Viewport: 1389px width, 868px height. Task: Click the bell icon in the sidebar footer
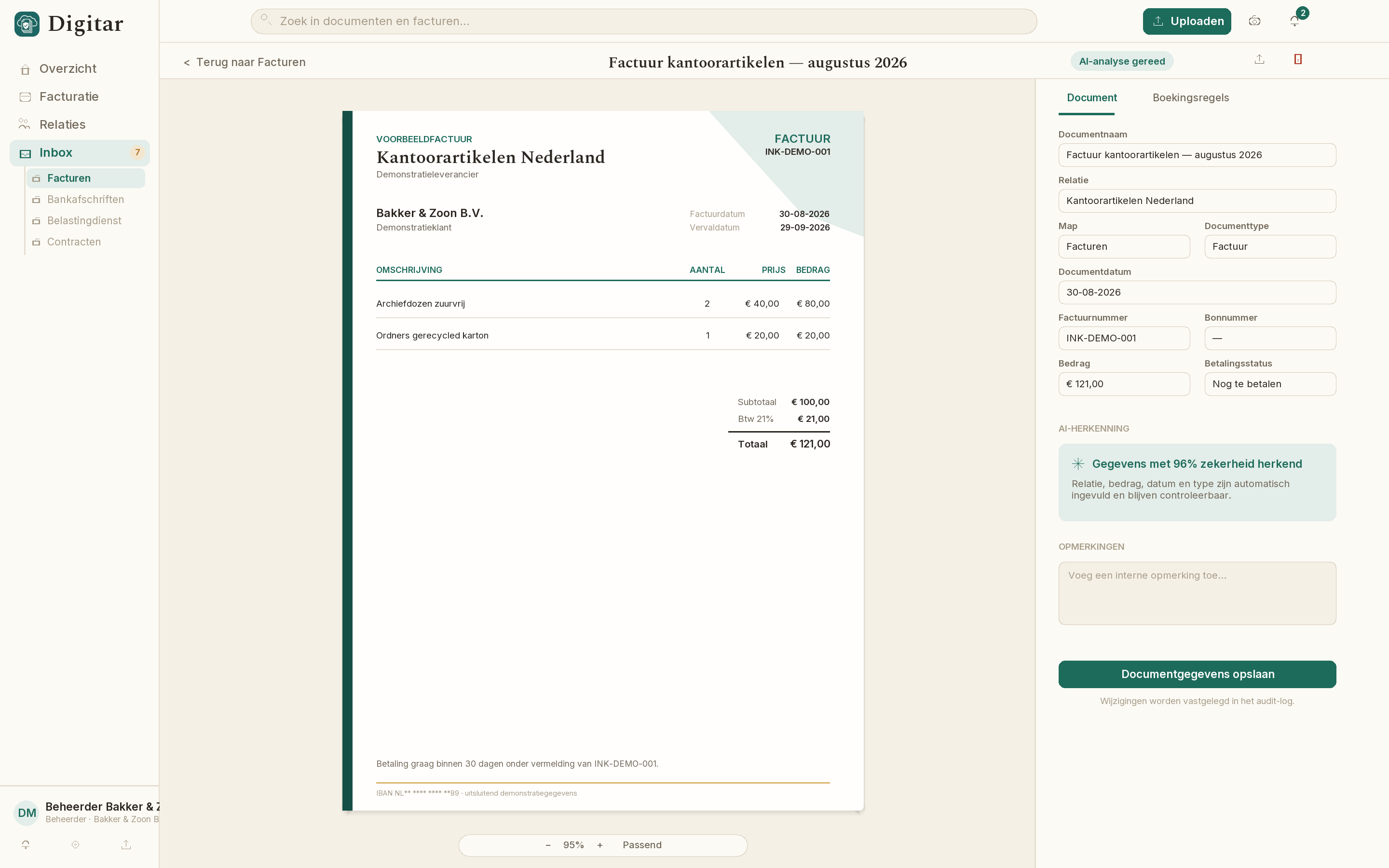point(26,844)
